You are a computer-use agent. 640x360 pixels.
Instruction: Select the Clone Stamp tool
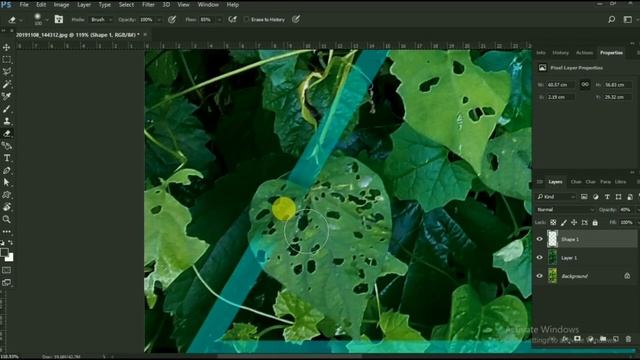(7, 121)
